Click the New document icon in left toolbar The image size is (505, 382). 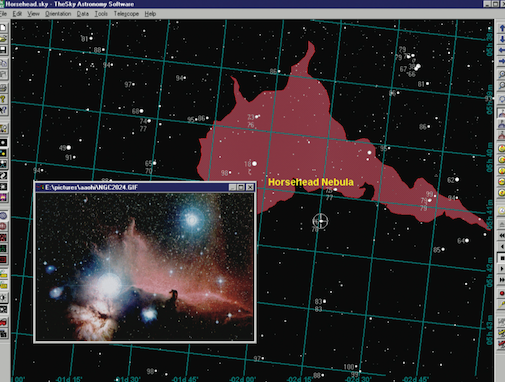[3, 28]
